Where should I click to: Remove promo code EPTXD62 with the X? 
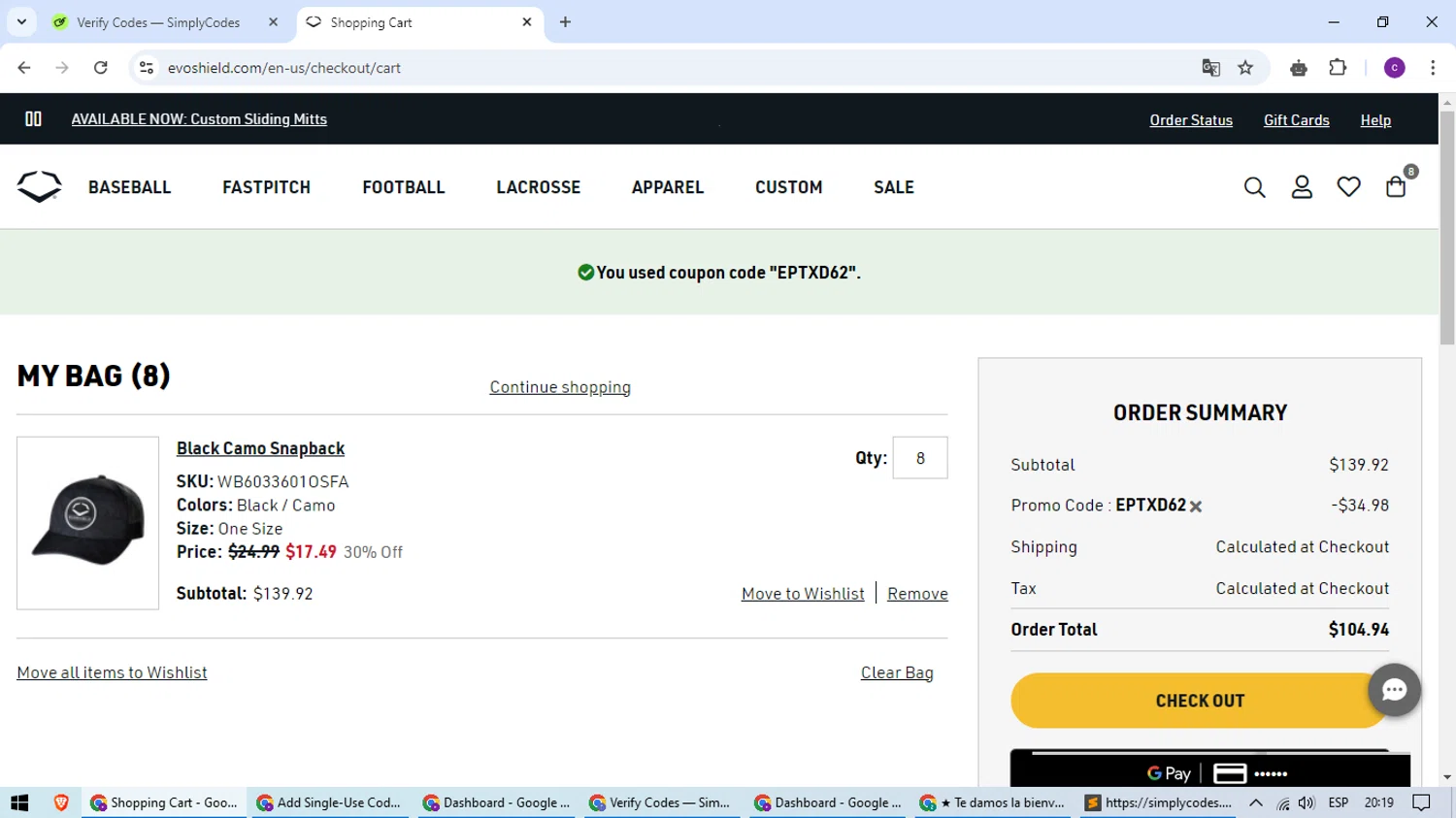[x=1196, y=507]
